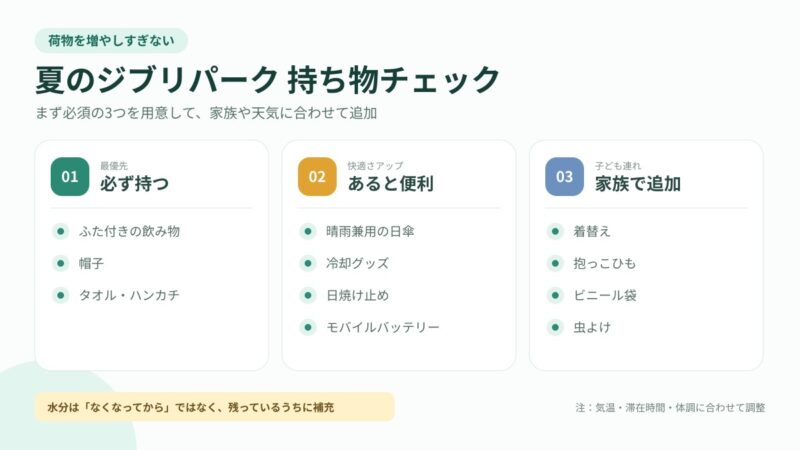800x450 pixels.
Task: Select the タオル・ハンカチ list item
Action: pos(129,295)
